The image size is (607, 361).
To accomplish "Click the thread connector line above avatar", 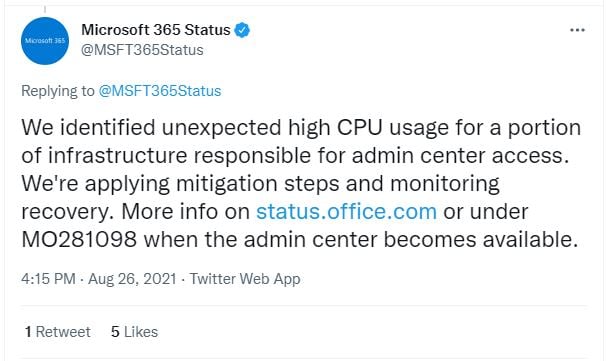I will [45, 9].
